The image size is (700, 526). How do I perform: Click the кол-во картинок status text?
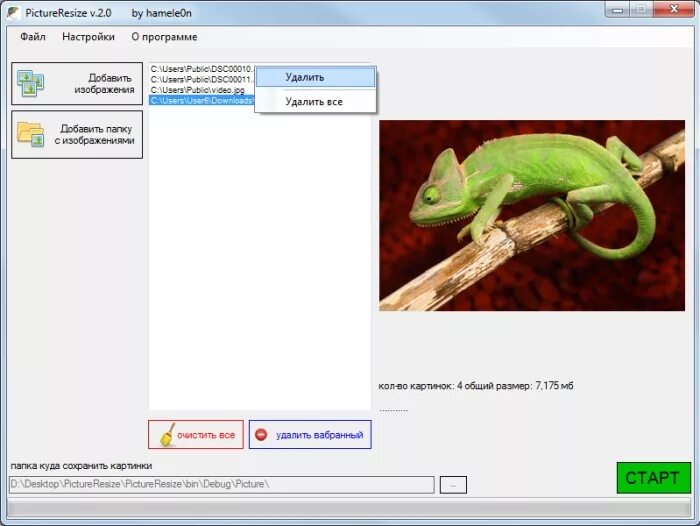tap(476, 385)
